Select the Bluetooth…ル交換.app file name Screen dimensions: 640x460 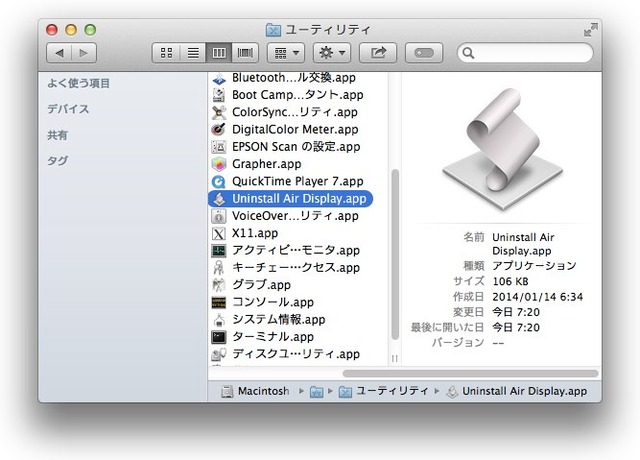tap(293, 78)
